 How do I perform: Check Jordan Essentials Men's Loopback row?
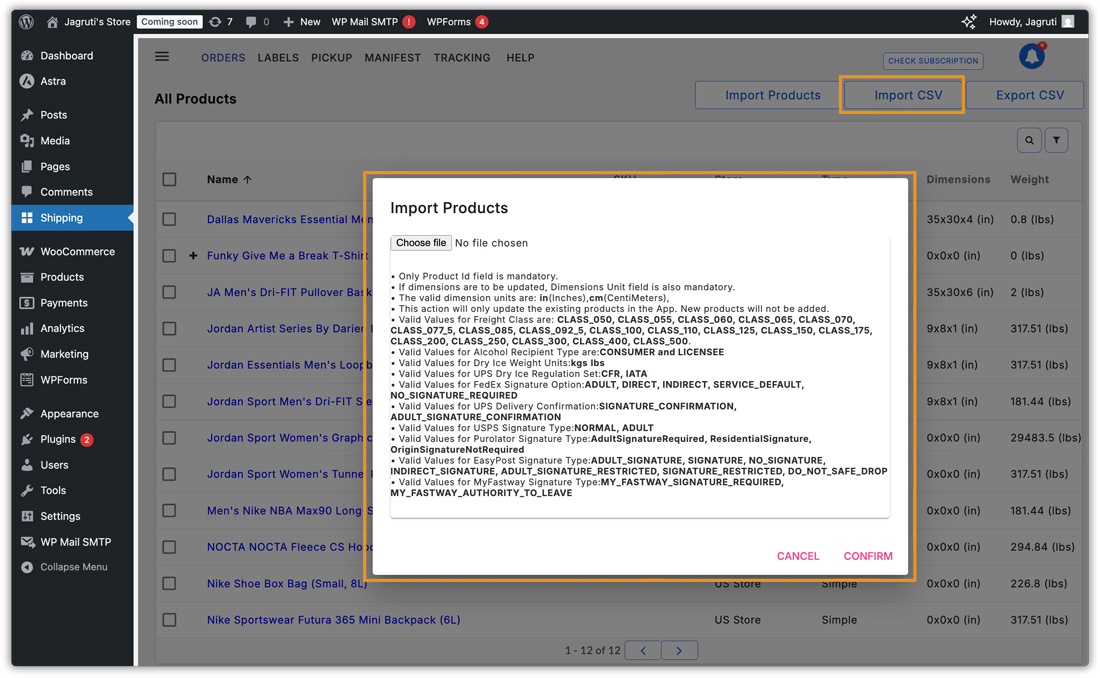(x=169, y=365)
